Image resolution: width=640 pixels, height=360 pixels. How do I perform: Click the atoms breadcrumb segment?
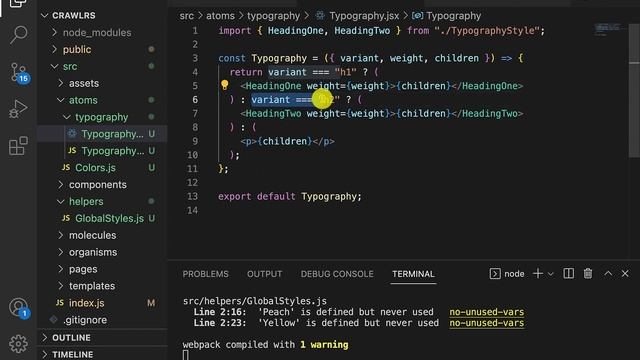(x=220, y=16)
